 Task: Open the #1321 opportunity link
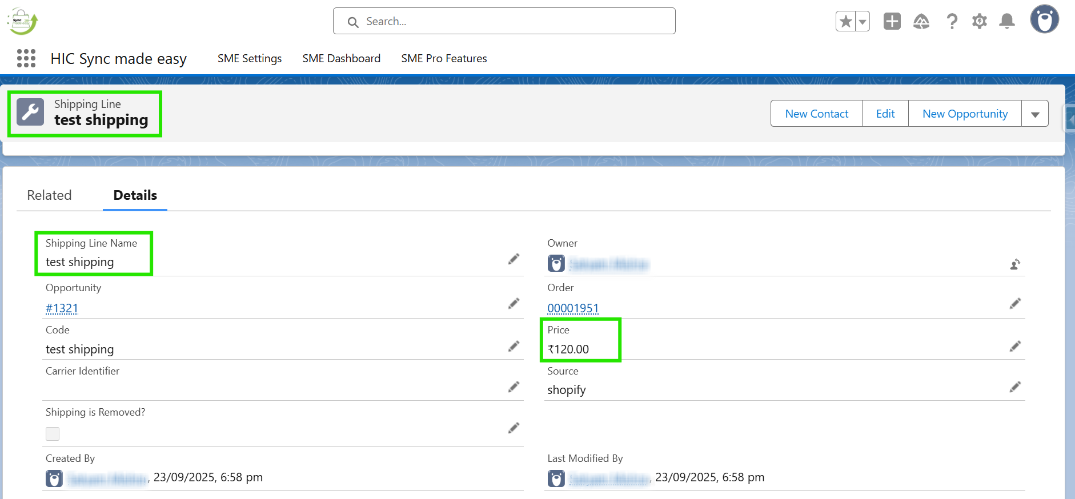(x=62, y=308)
